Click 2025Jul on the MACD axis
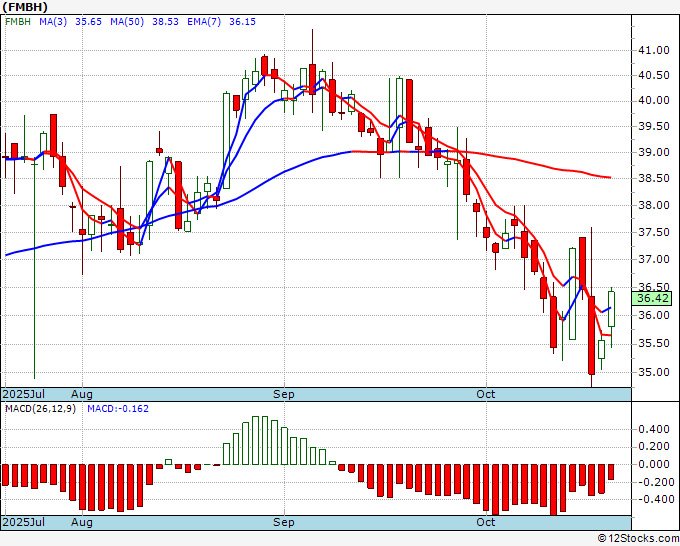The width and height of the screenshot is (680, 546). [x=24, y=522]
